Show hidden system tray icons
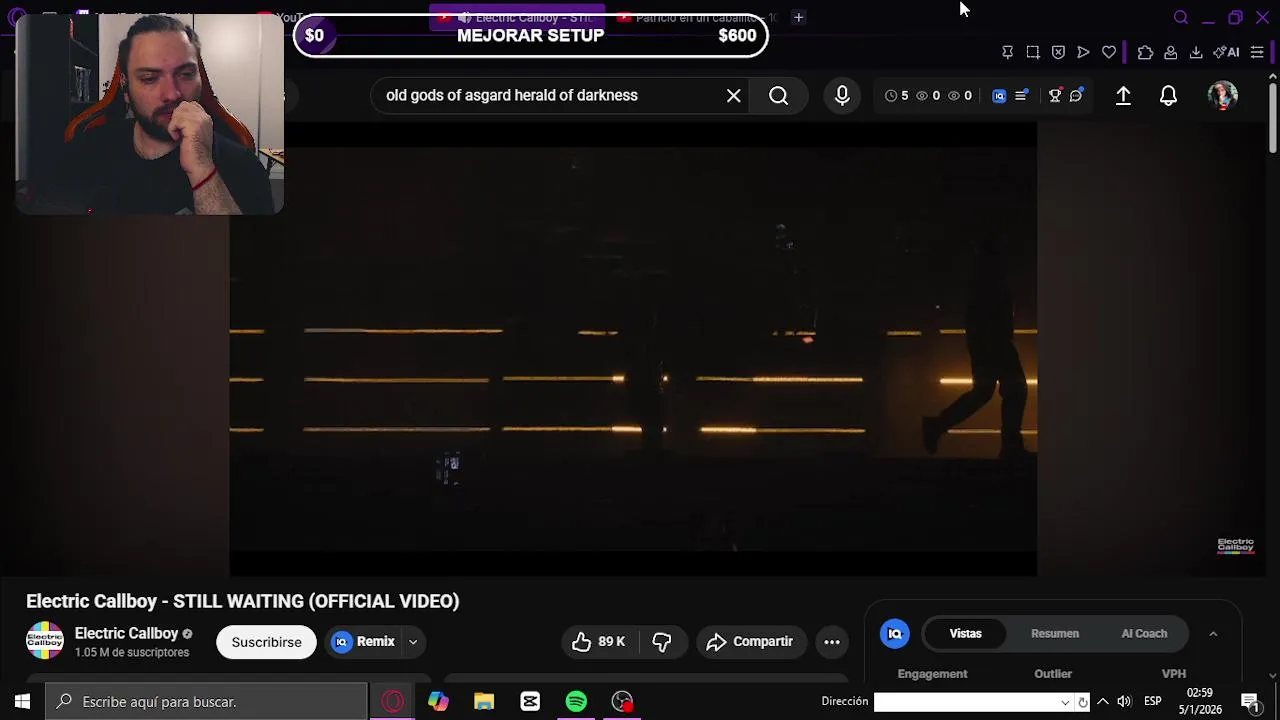This screenshot has width=1280, height=720. click(1103, 701)
